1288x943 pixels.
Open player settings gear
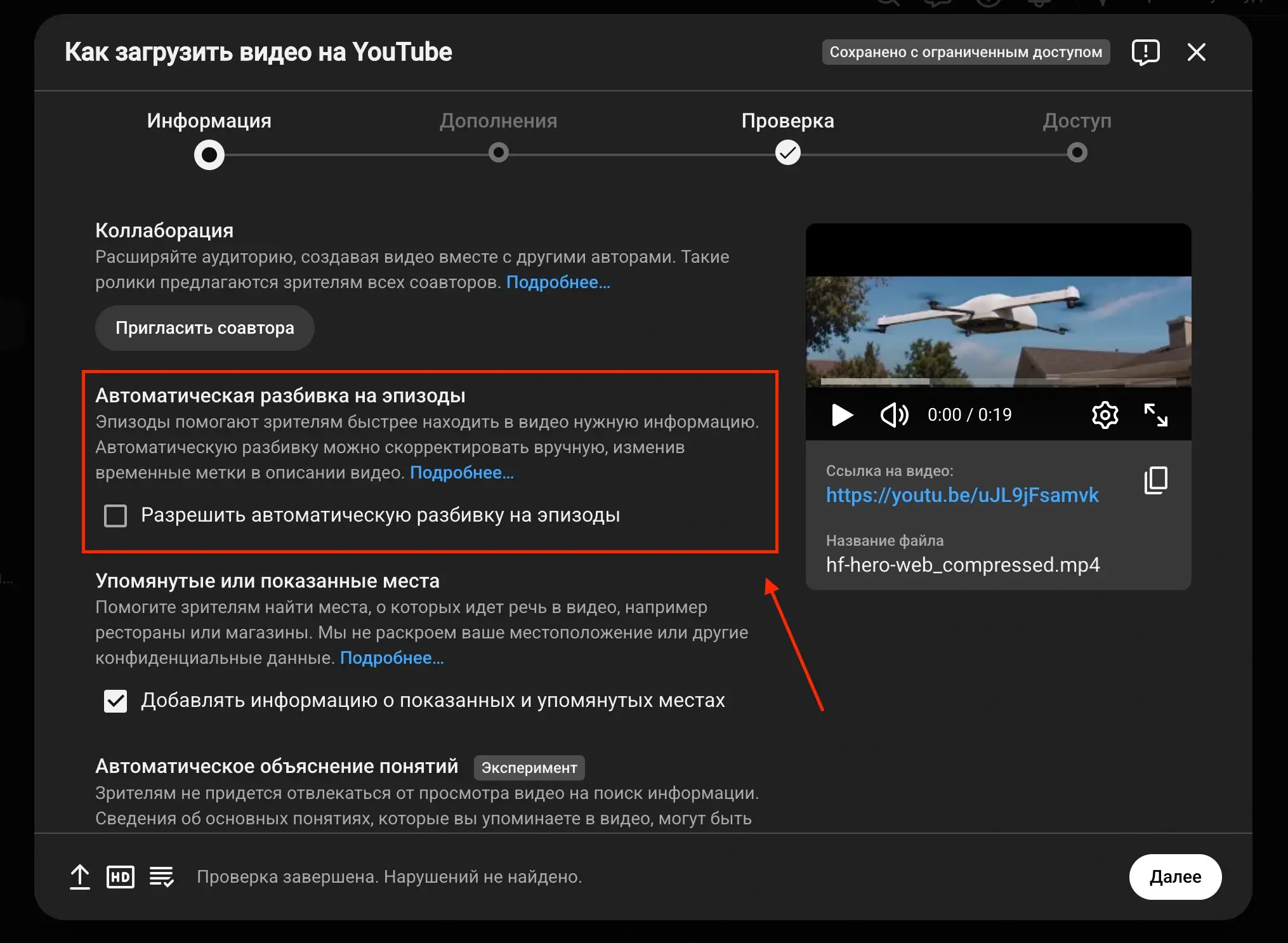pos(1105,415)
